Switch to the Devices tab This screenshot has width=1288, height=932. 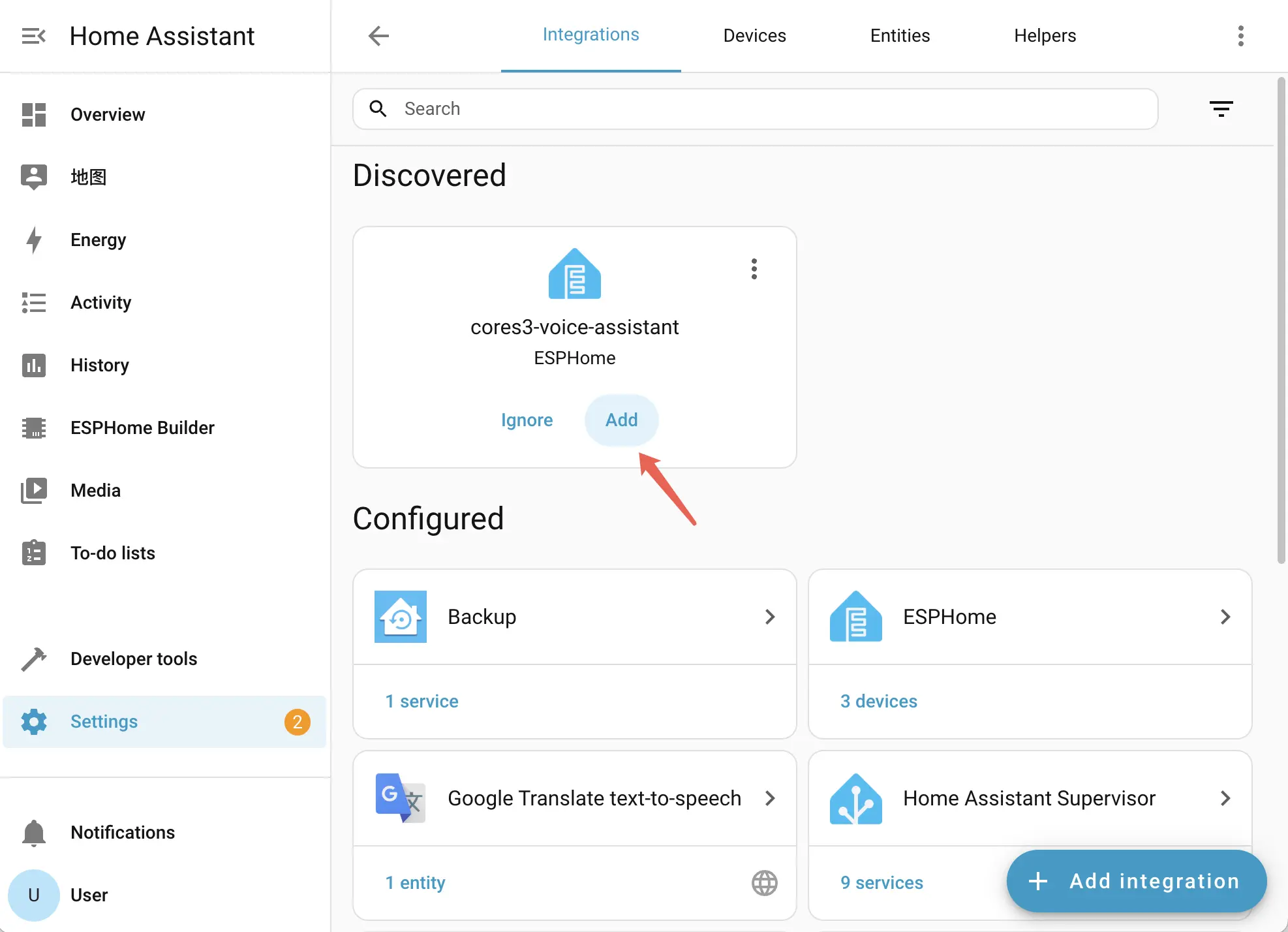(754, 36)
